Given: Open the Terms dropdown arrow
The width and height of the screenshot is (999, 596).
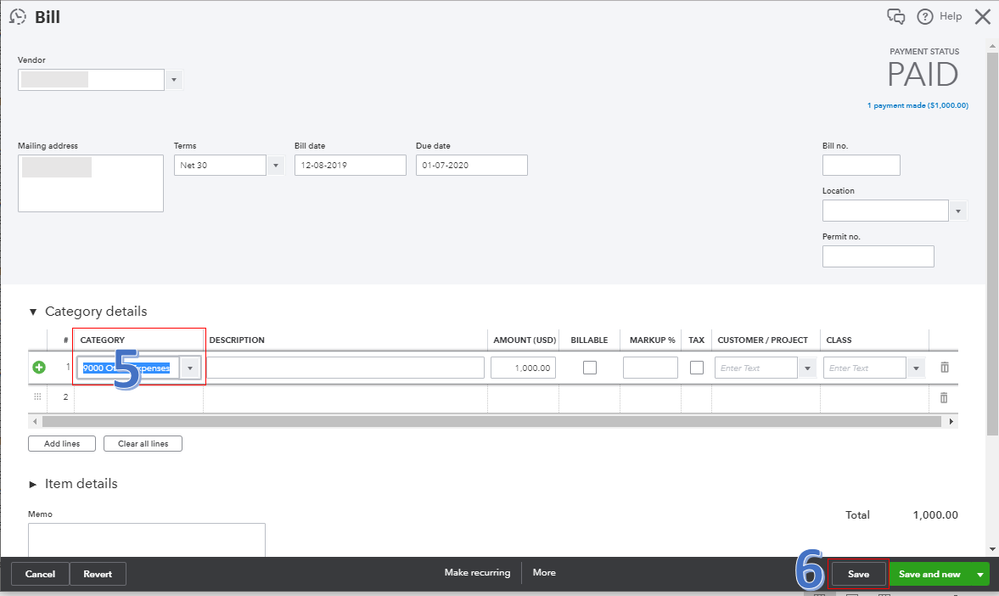Looking at the screenshot, I should (276, 165).
